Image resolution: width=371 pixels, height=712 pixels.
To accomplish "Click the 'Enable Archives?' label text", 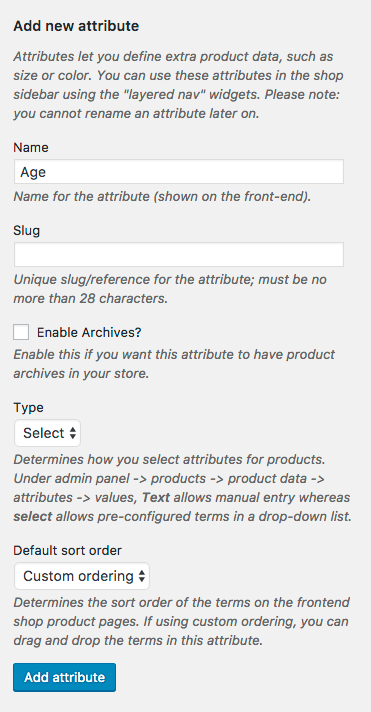I will pos(89,332).
